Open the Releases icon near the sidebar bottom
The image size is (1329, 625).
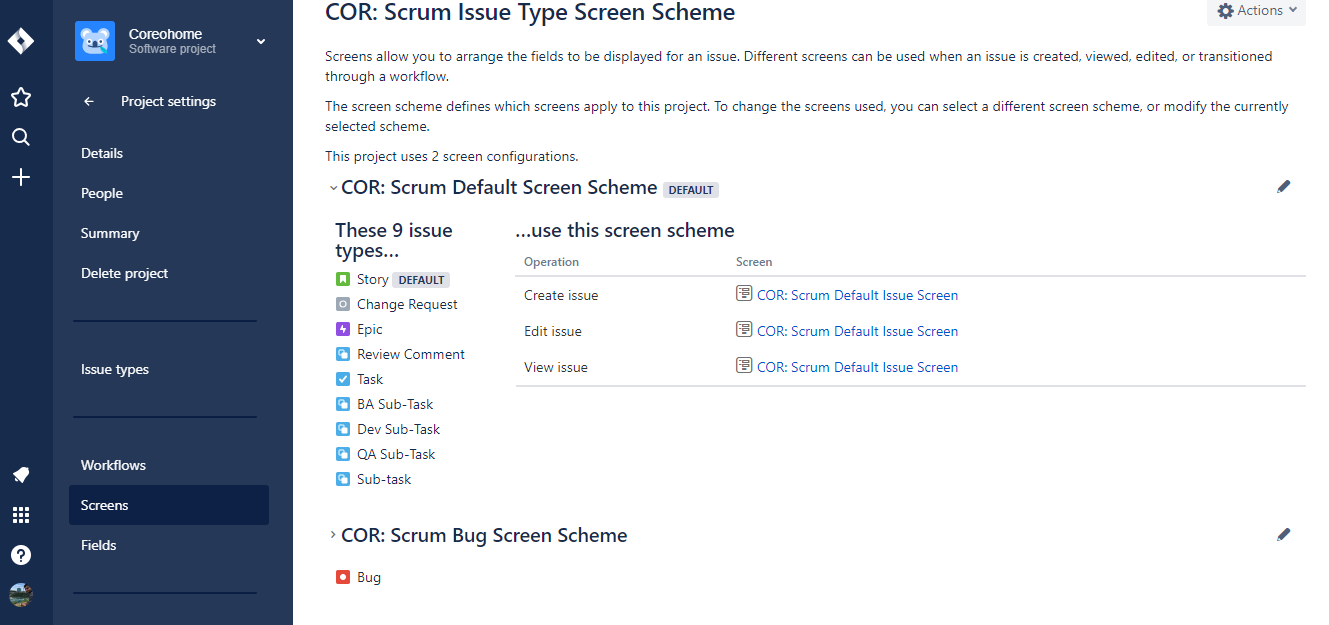coord(21,475)
